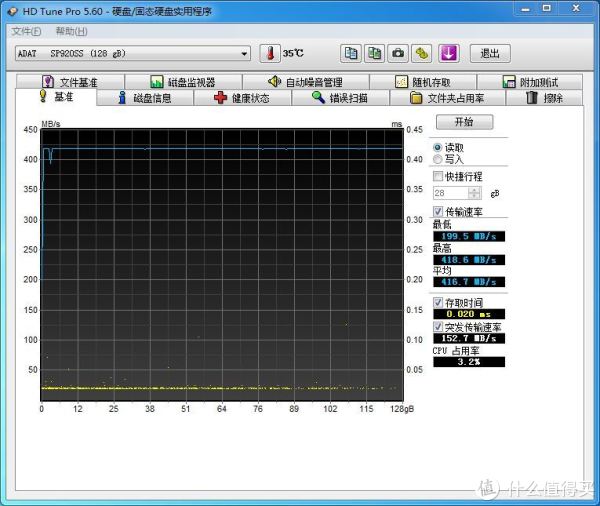Open the 随机存取 tab

point(423,82)
